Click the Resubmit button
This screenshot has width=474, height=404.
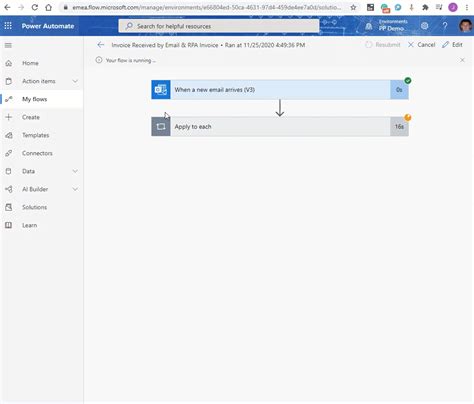click(383, 45)
